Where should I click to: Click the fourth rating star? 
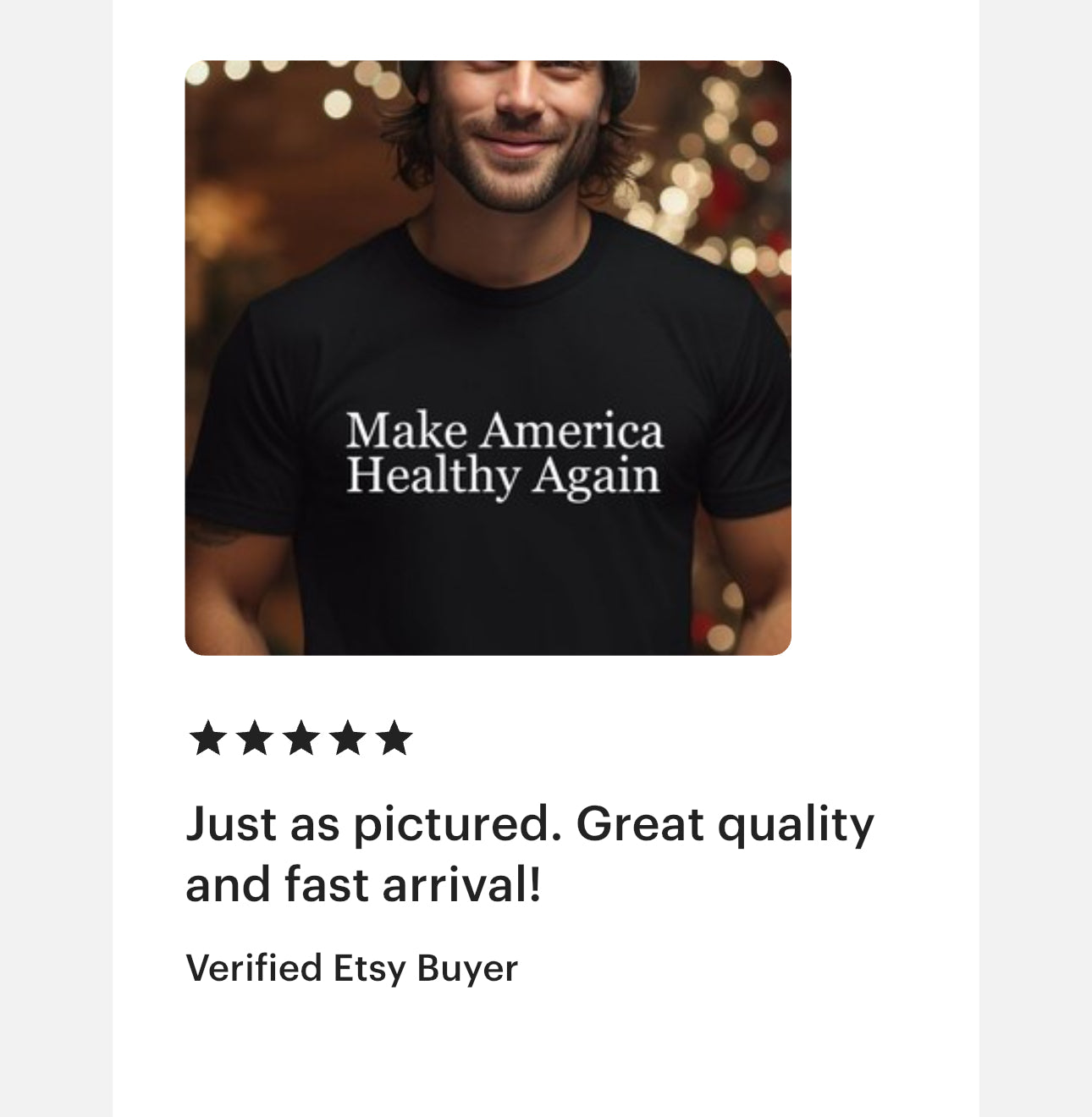pyautogui.click(x=347, y=738)
